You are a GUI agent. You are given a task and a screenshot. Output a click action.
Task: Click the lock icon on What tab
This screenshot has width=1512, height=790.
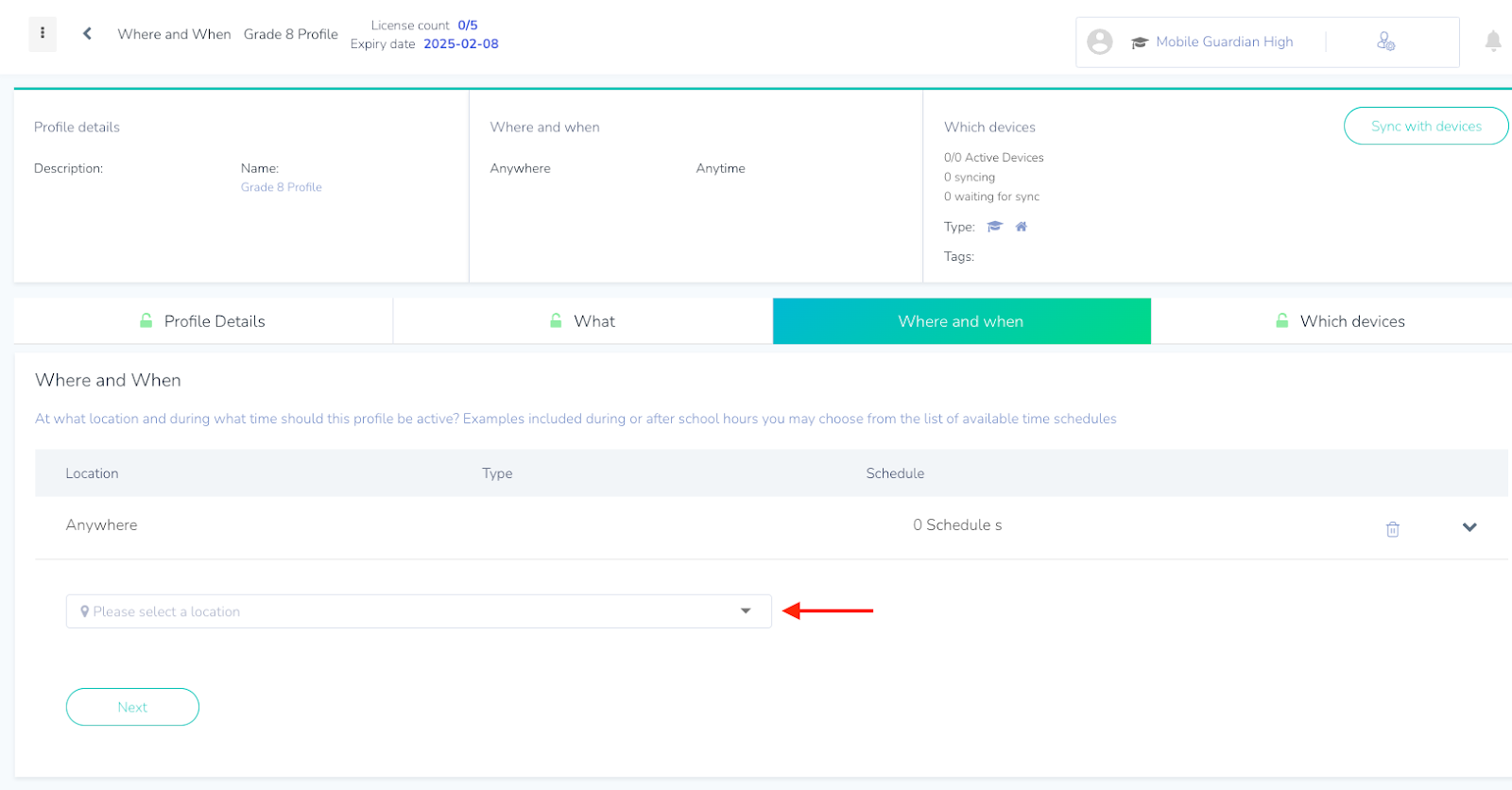click(x=556, y=320)
